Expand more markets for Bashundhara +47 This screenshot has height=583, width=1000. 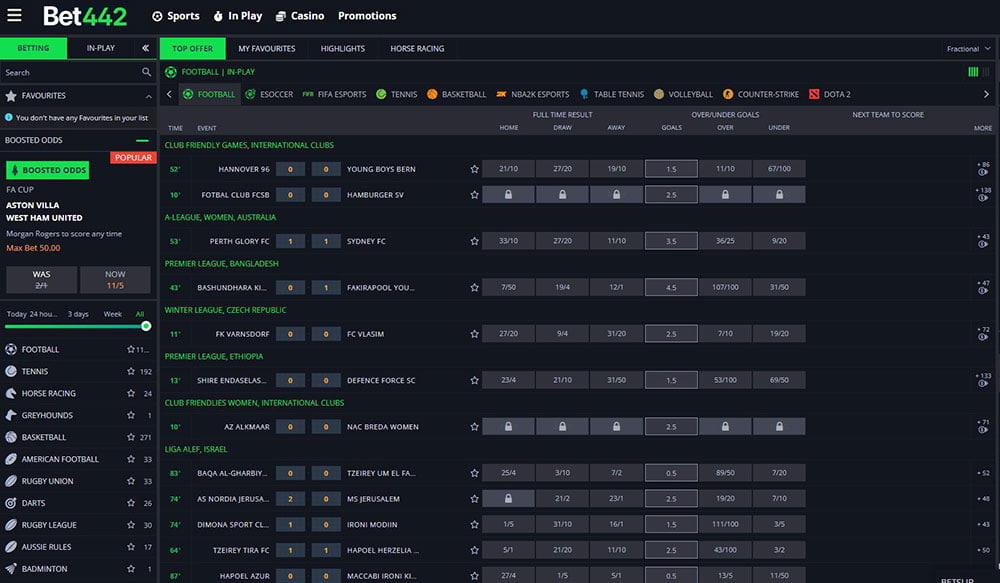[x=983, y=286]
